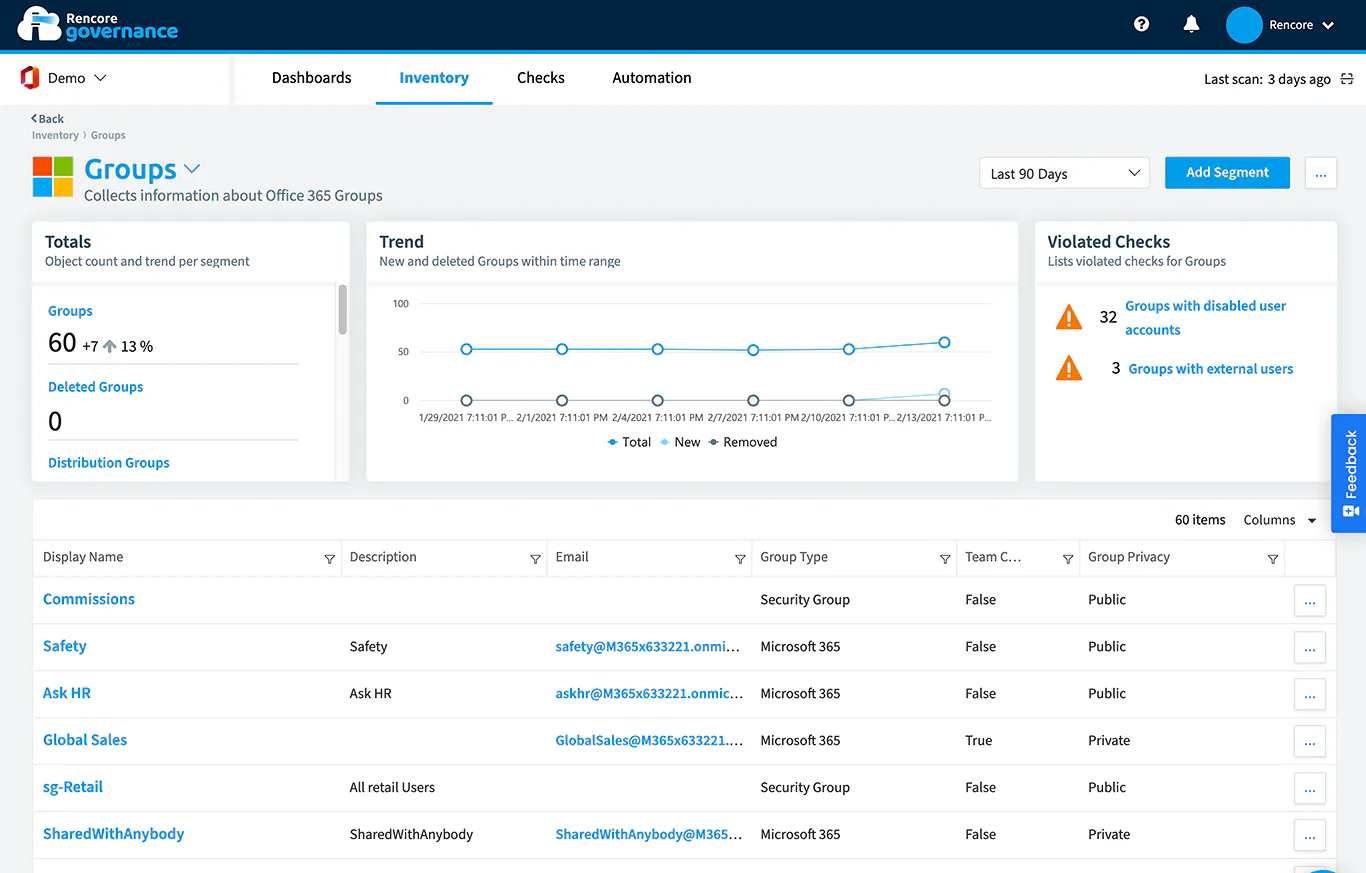The width and height of the screenshot is (1366, 873).
Task: Click the Deleted Groups segment link
Action: pyautogui.click(x=95, y=387)
